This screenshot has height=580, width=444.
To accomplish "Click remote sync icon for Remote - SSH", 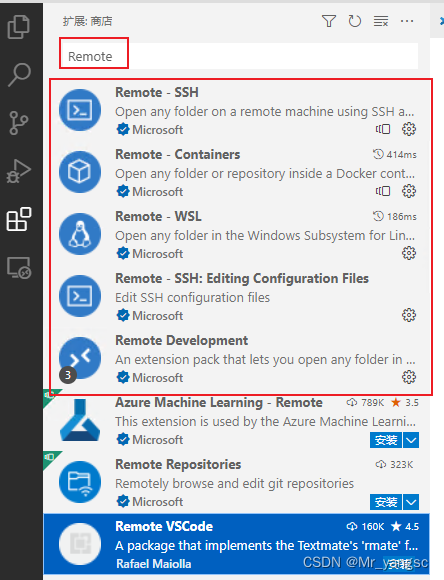I will [383, 129].
